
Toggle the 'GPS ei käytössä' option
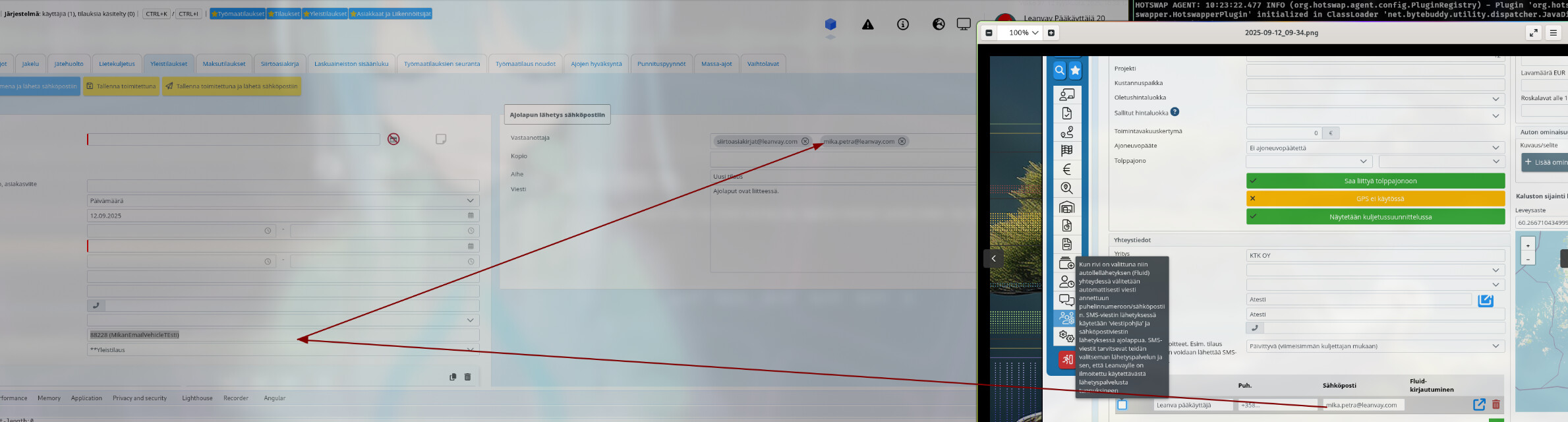coord(1375,198)
